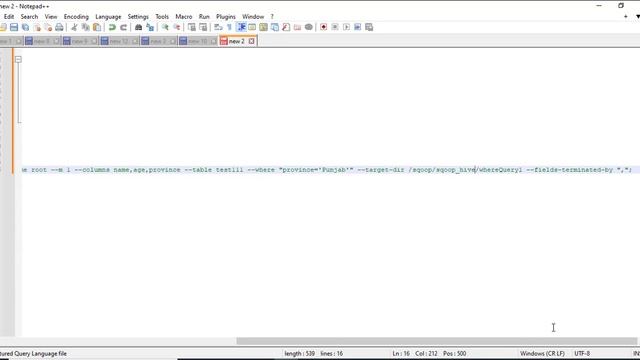Open the Folder as Workspace icon
This screenshot has width=640, height=360.
297,27
